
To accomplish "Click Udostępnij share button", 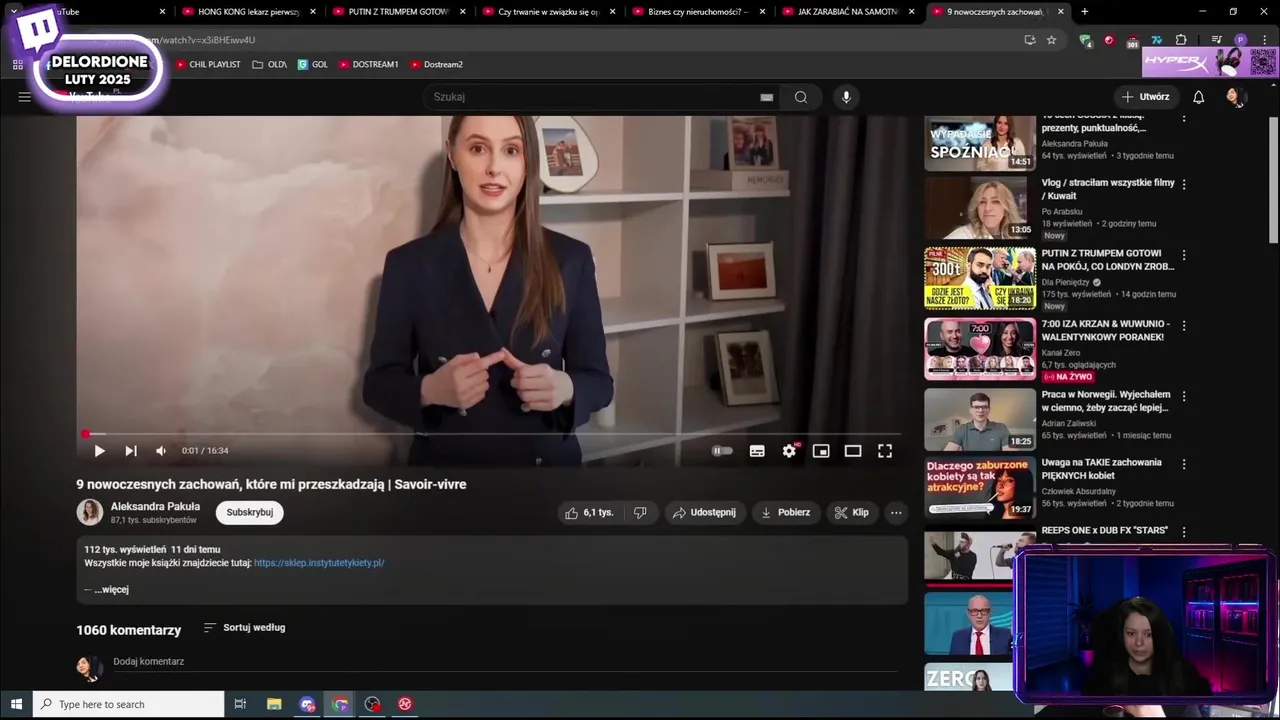I will tap(705, 512).
